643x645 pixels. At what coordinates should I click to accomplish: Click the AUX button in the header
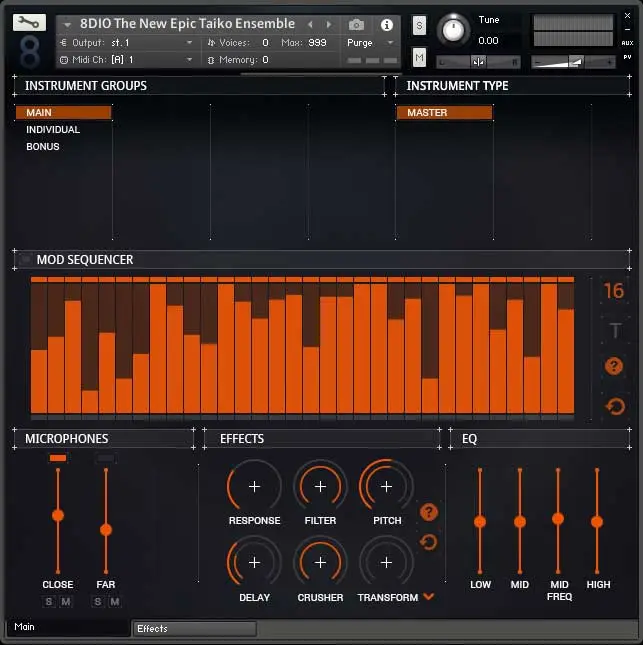pos(627,43)
